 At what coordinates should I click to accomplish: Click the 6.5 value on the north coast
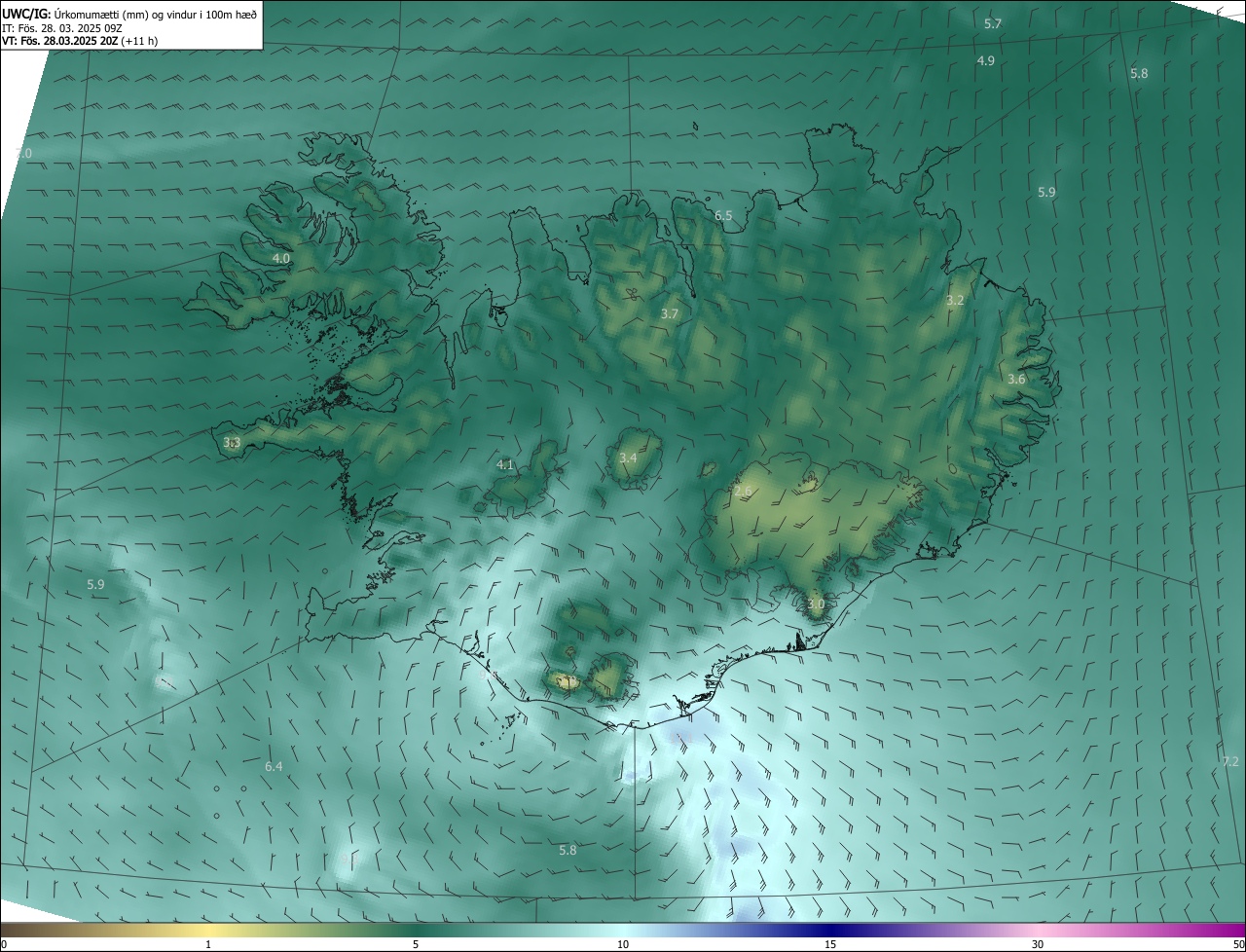(723, 216)
